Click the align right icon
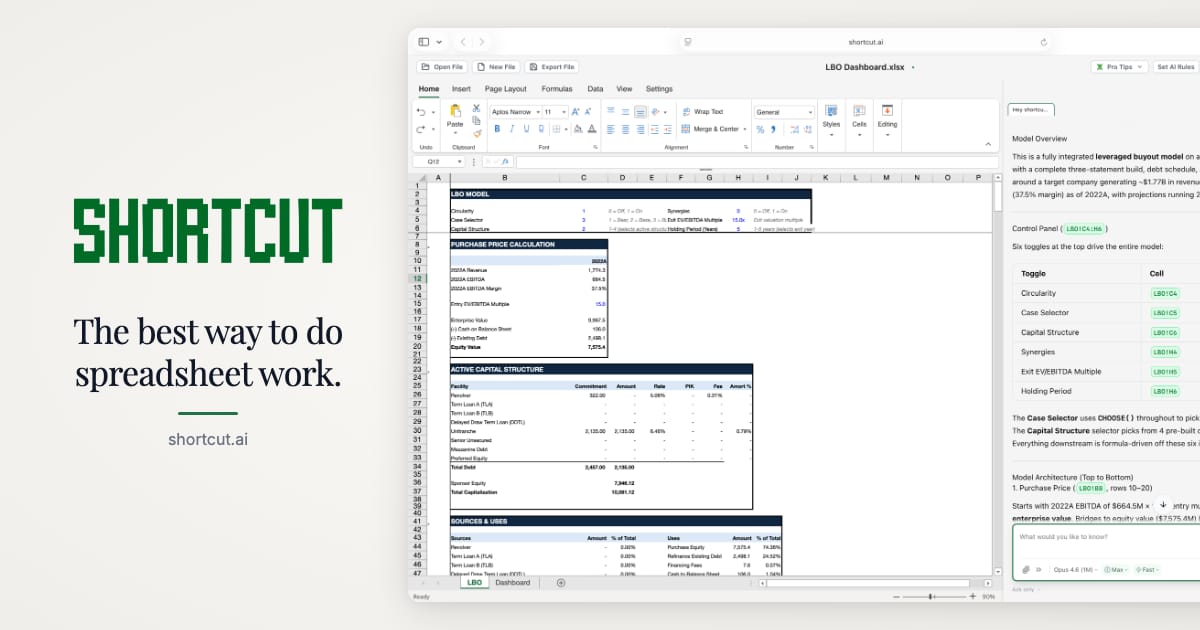The image size is (1200, 630). [x=640, y=129]
